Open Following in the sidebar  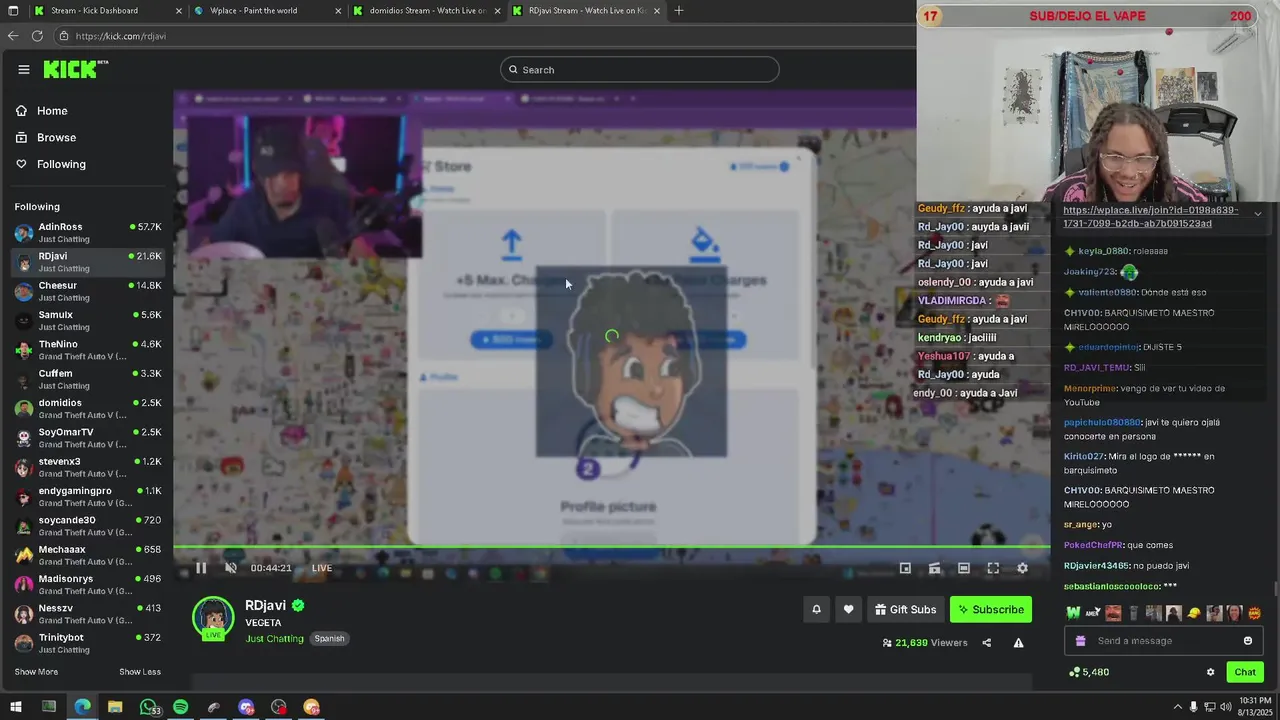pyautogui.click(x=61, y=164)
